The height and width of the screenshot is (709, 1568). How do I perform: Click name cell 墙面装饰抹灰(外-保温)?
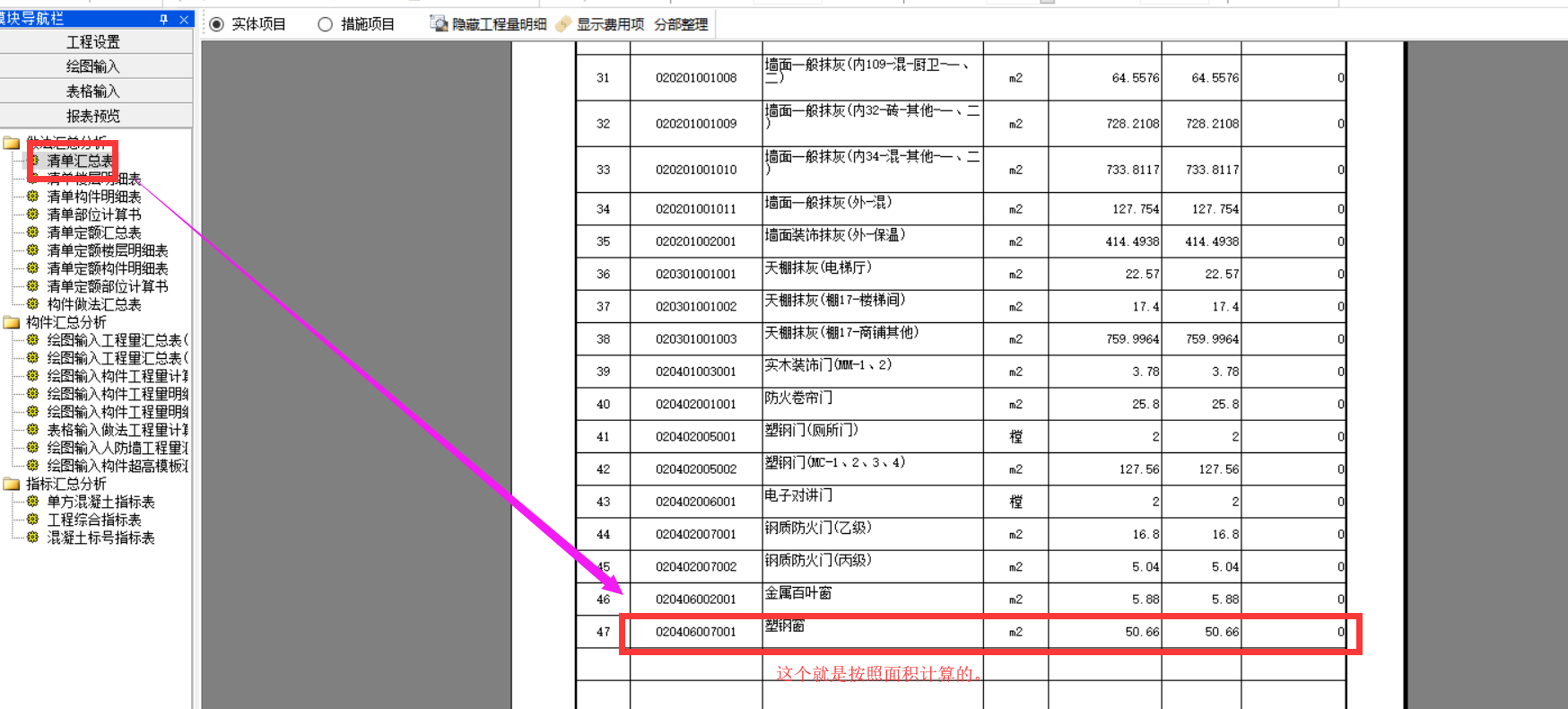(873, 241)
